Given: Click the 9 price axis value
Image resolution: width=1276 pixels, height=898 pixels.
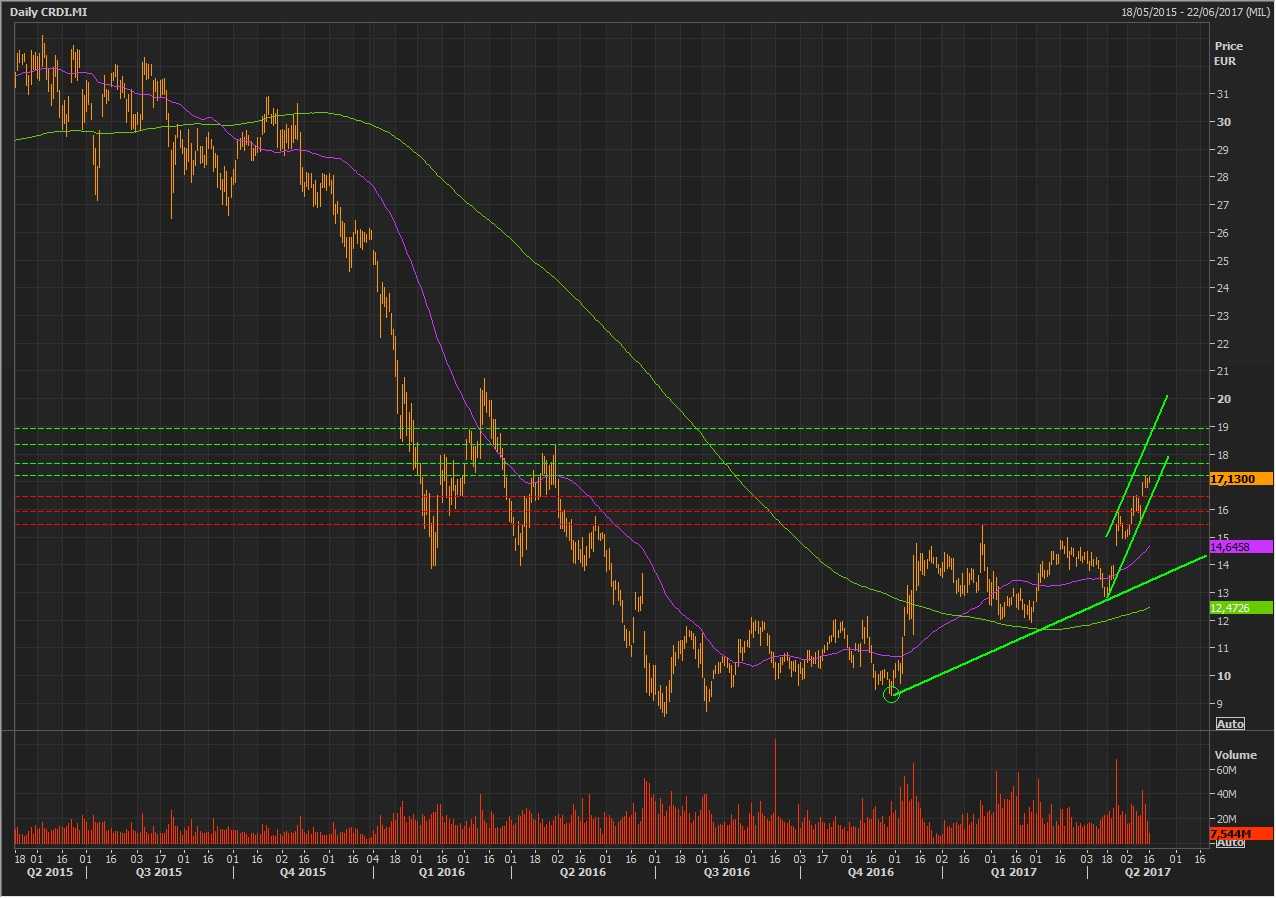Looking at the screenshot, I should click(x=1220, y=704).
